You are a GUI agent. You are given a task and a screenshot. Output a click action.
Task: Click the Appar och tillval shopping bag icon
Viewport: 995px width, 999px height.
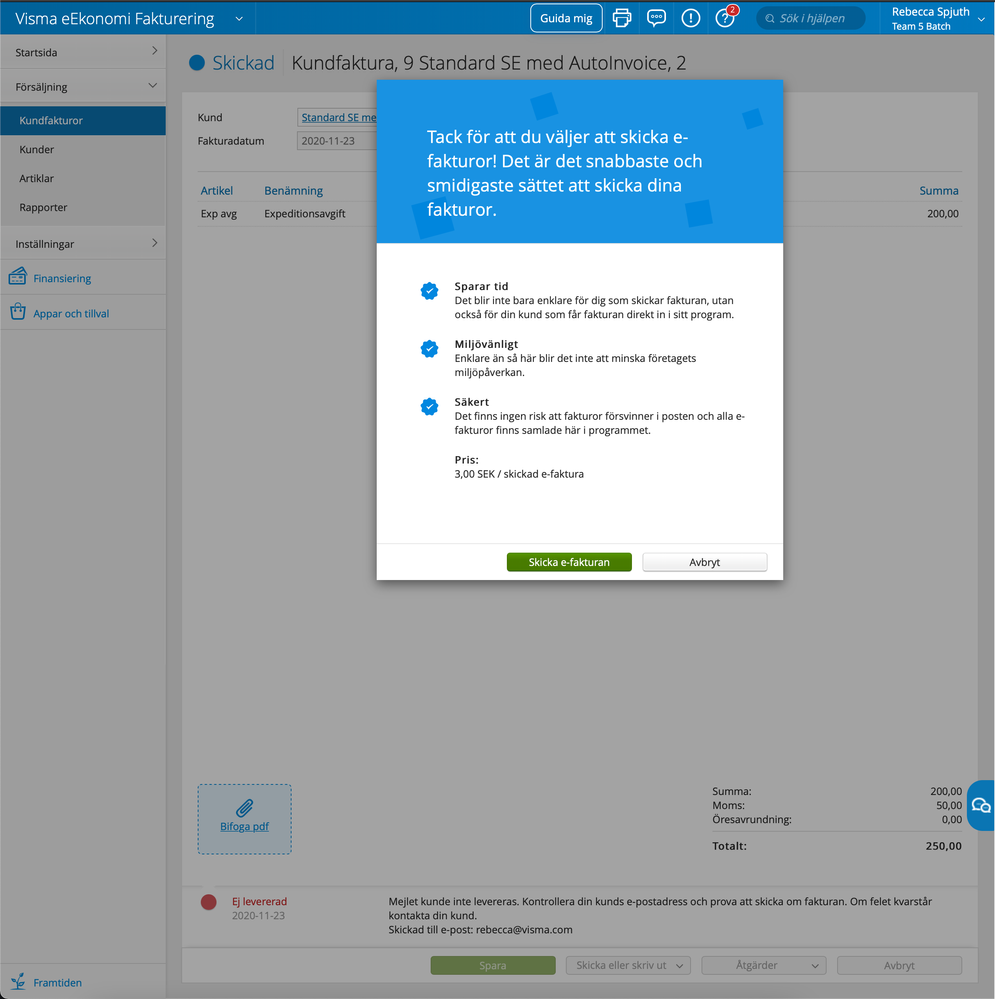[18, 312]
